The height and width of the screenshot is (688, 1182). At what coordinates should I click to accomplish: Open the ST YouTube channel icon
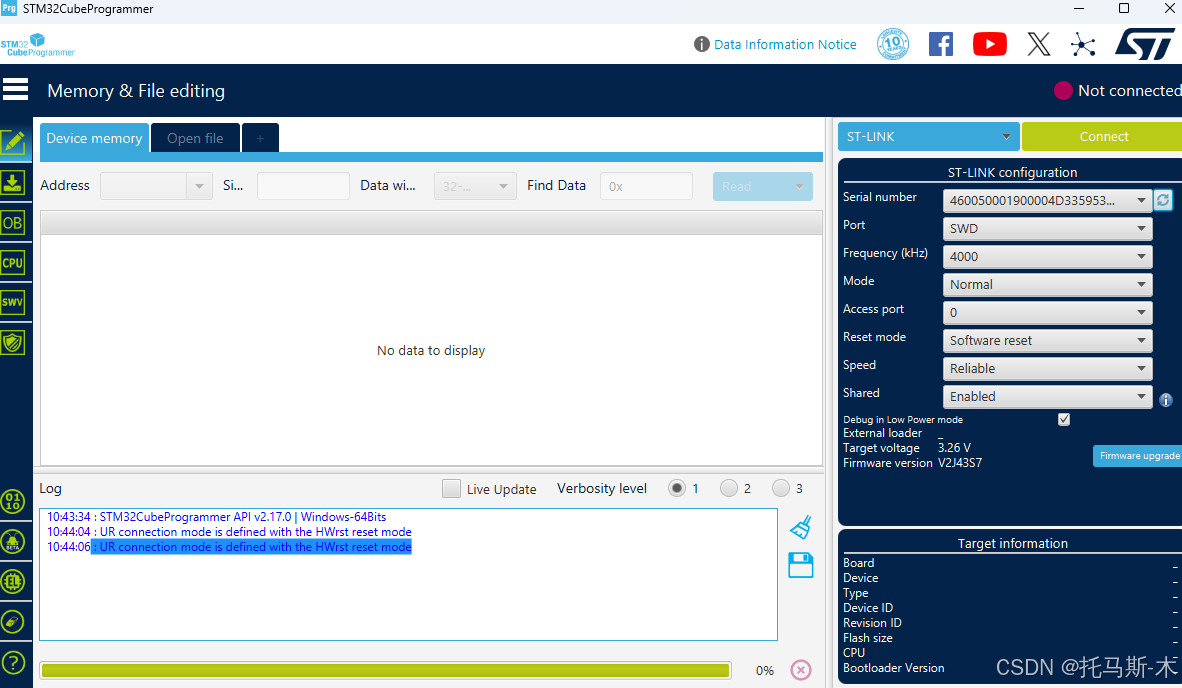tap(990, 44)
